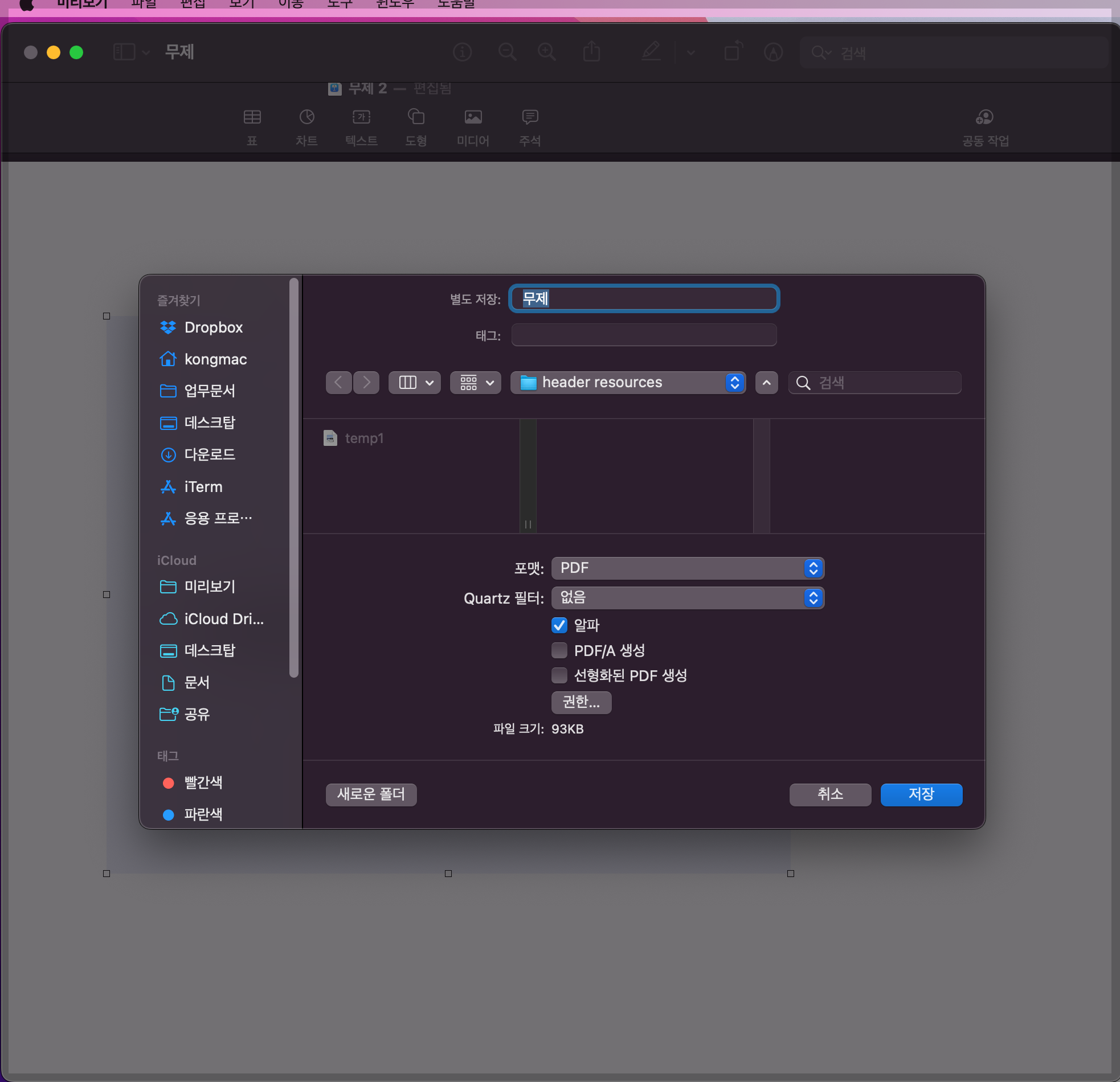Select the kongmac home folder
Viewport: 1120px width, 1082px height.
[x=215, y=359]
